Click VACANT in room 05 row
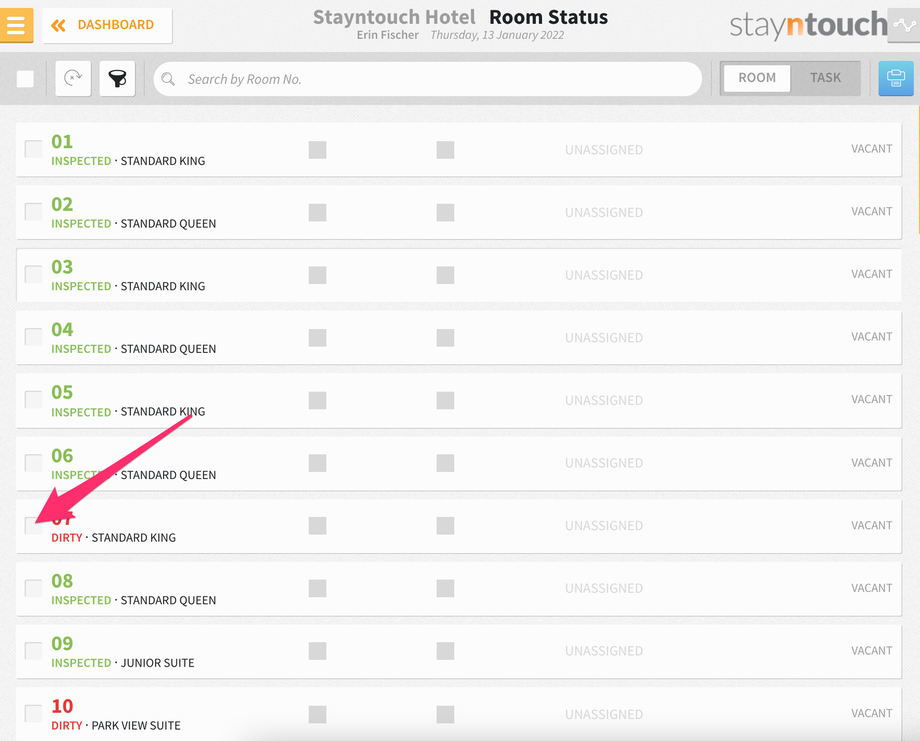Screen dimensions: 920x741 coord(871,399)
